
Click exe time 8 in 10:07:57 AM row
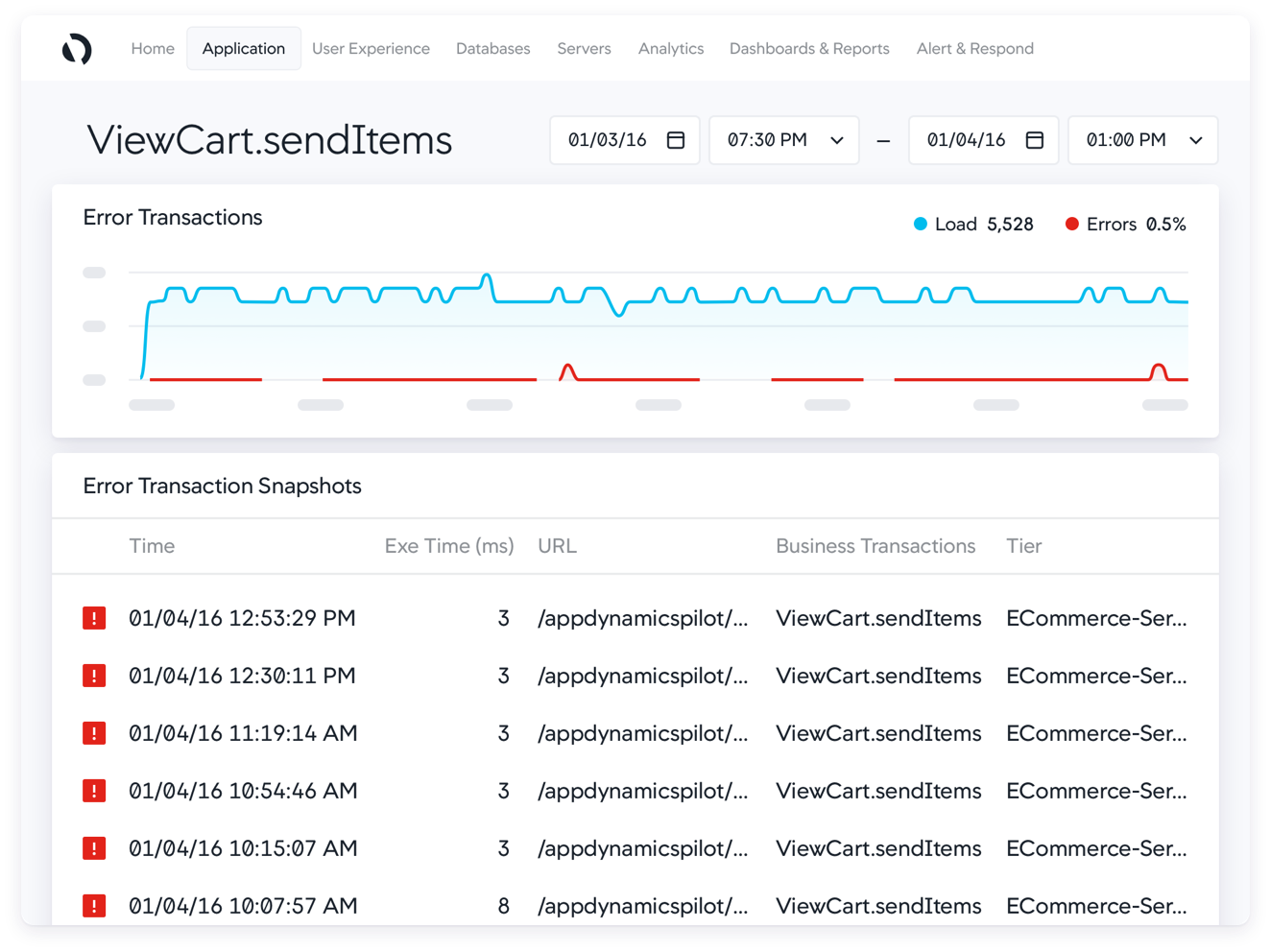(503, 906)
